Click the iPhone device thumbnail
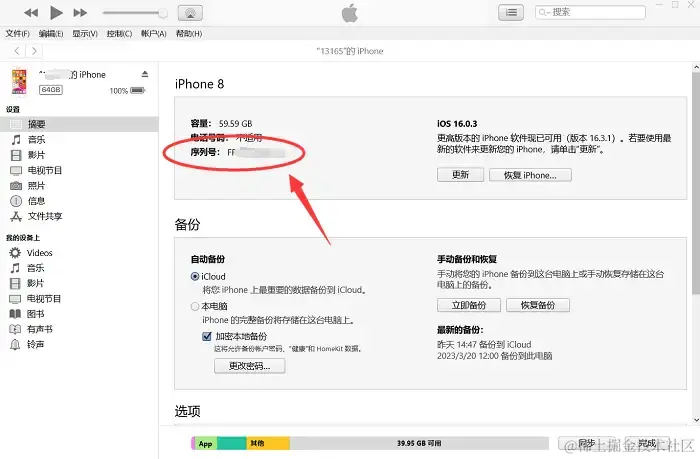This screenshot has width=700, height=459. [19, 81]
